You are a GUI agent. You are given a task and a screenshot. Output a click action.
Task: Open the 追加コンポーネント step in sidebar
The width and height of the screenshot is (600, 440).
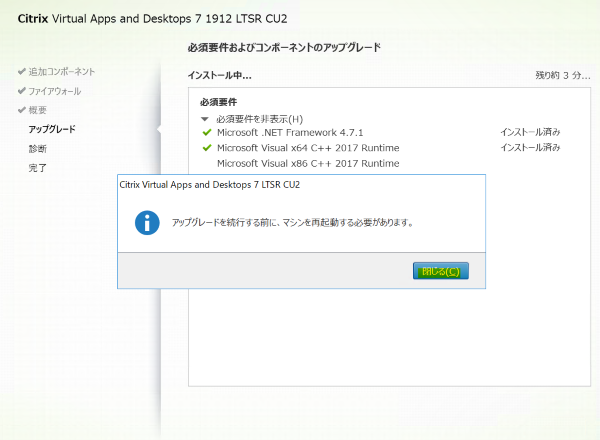coord(62,72)
